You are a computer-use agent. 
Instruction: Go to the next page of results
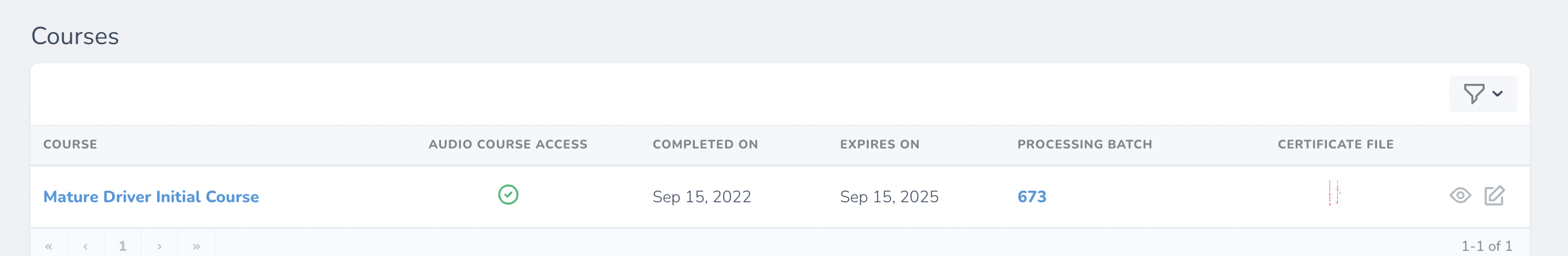point(160,246)
